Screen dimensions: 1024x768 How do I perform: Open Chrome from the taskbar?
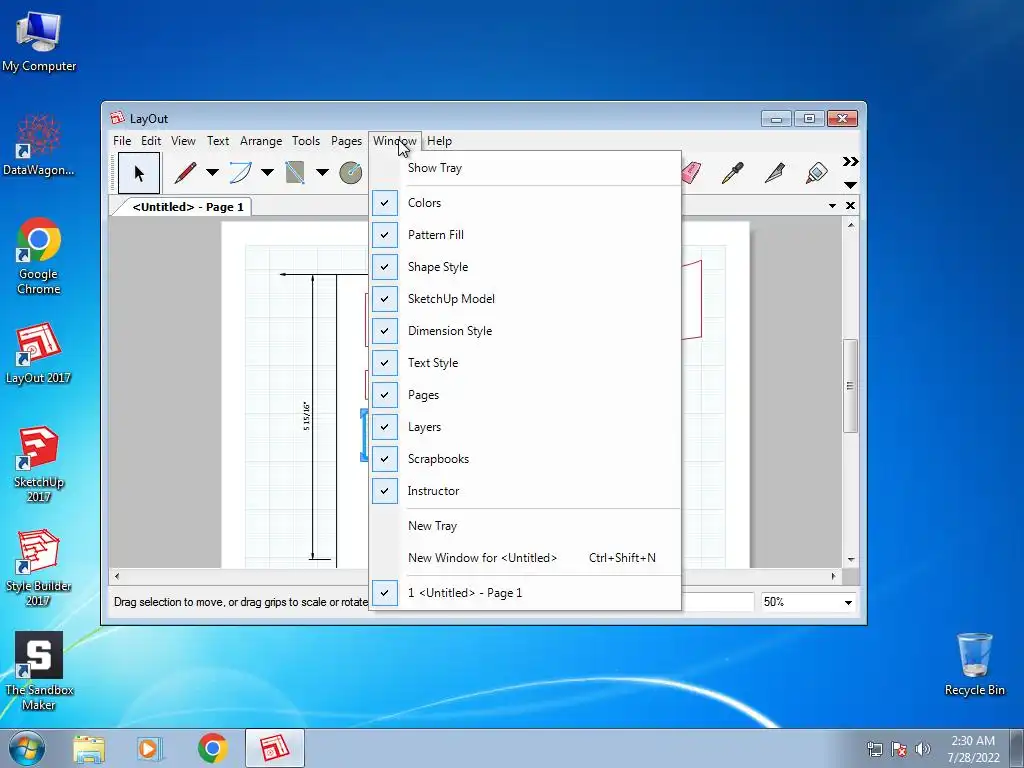212,748
